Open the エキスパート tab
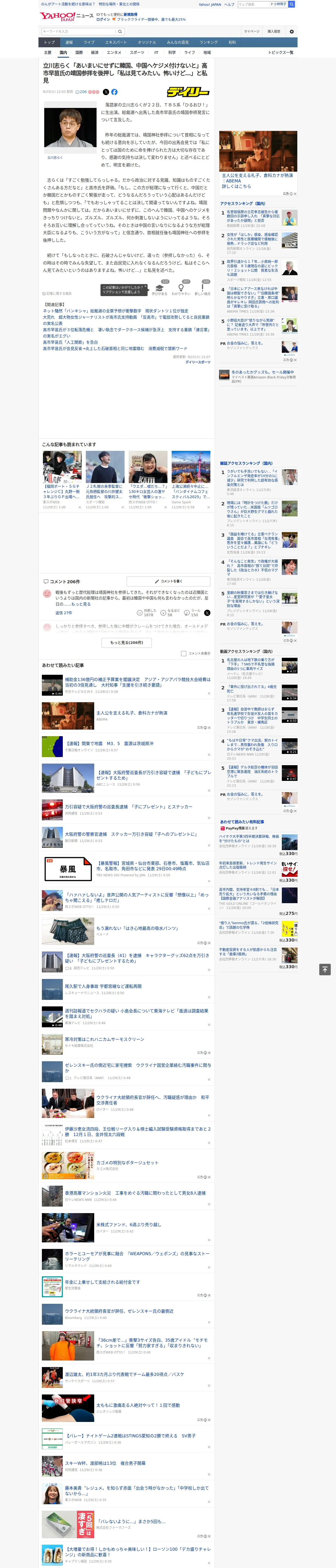 116,43
